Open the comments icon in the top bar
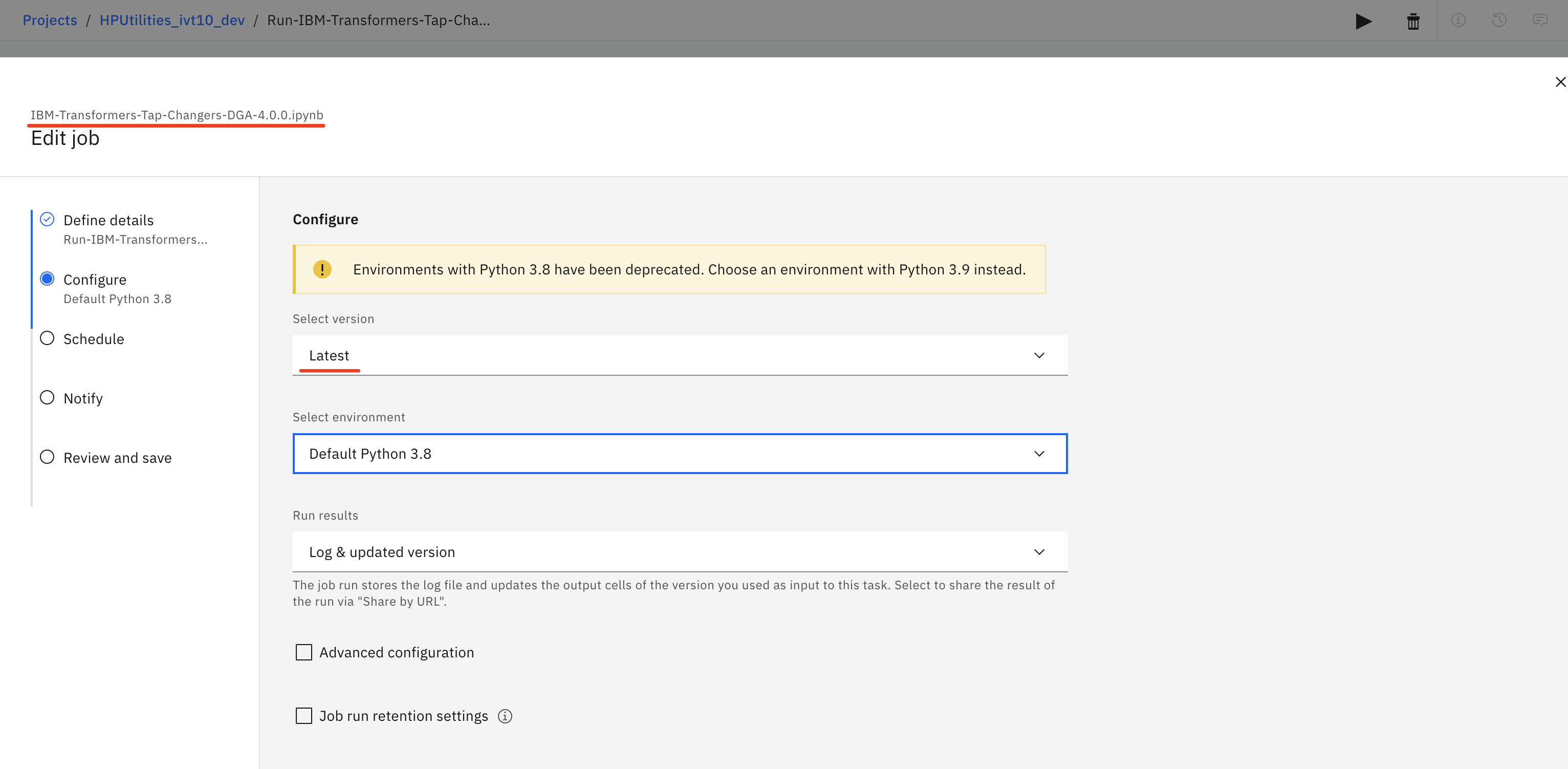 (1539, 20)
